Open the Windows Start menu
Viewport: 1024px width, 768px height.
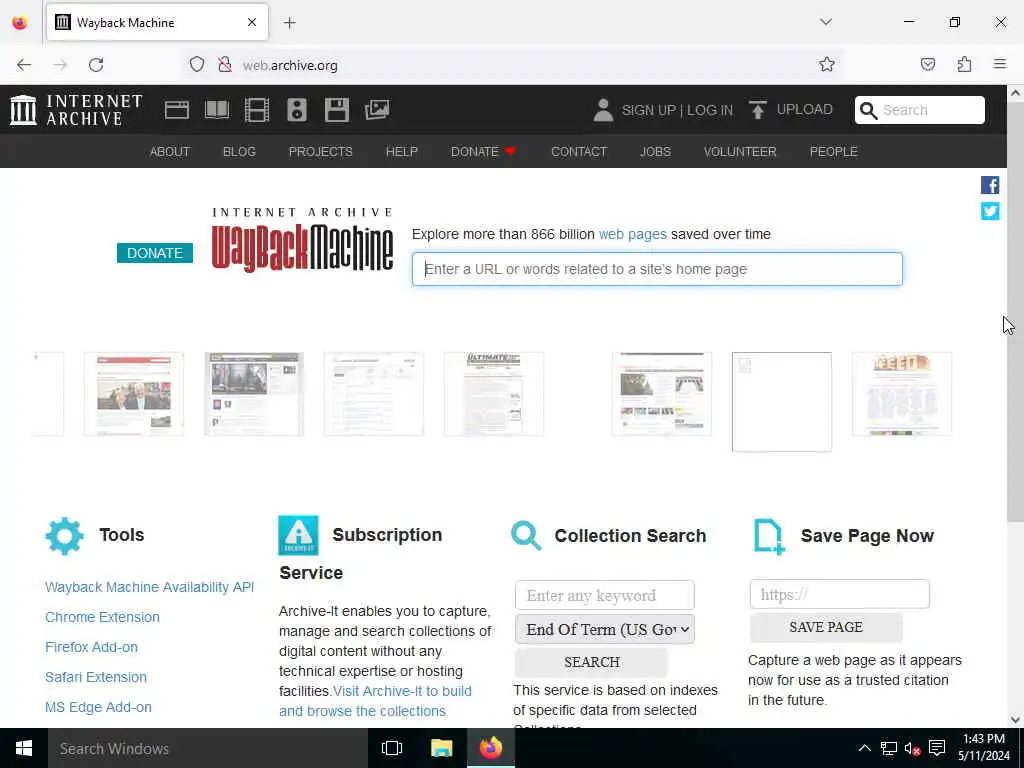(24, 748)
